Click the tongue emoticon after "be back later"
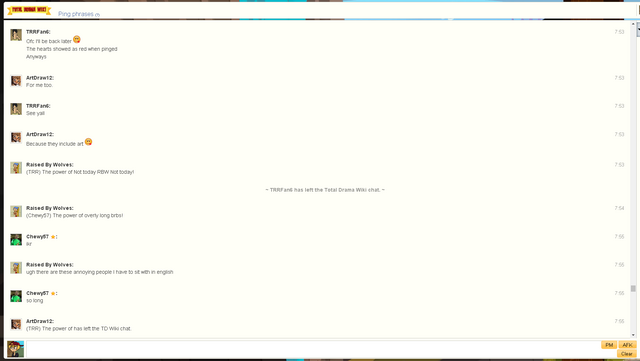 pyautogui.click(x=77, y=40)
